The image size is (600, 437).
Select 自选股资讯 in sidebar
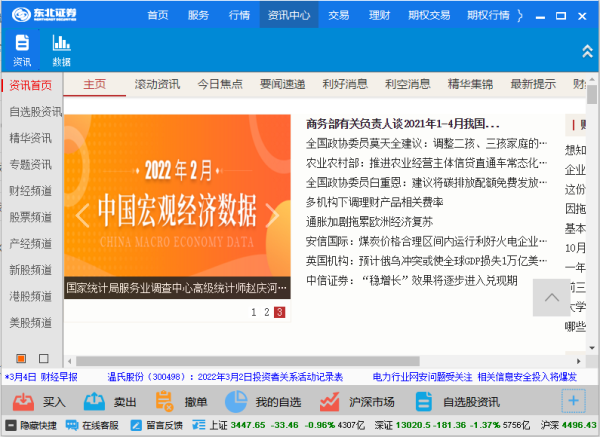(36, 112)
